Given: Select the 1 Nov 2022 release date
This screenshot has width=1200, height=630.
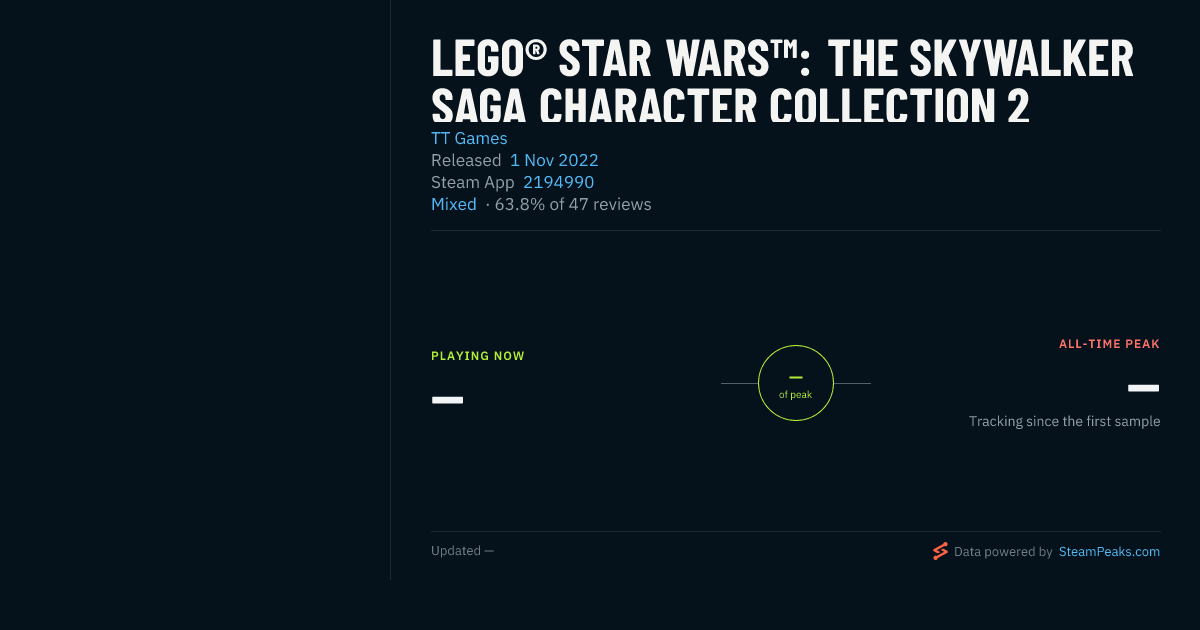Looking at the screenshot, I should pos(554,160).
